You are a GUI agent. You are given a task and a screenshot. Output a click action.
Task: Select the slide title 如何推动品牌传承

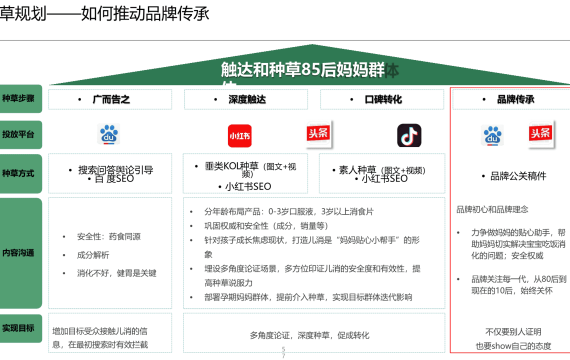145,14
